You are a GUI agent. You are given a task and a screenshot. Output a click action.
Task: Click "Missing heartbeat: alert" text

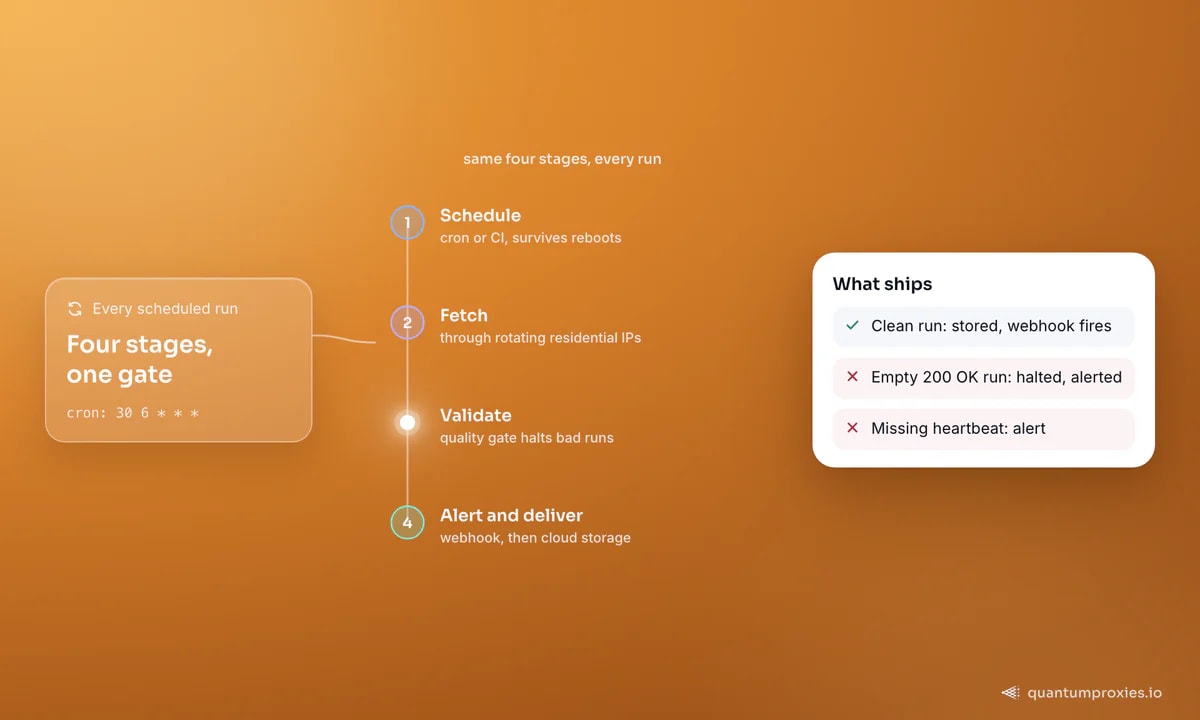958,428
